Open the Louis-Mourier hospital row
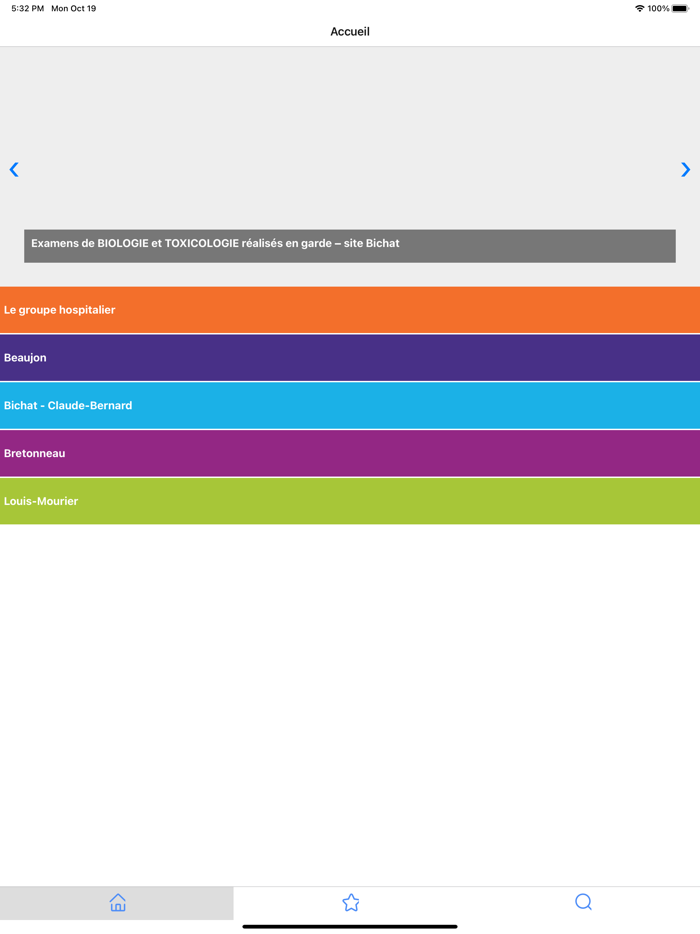This screenshot has height=934, width=700. [x=350, y=501]
